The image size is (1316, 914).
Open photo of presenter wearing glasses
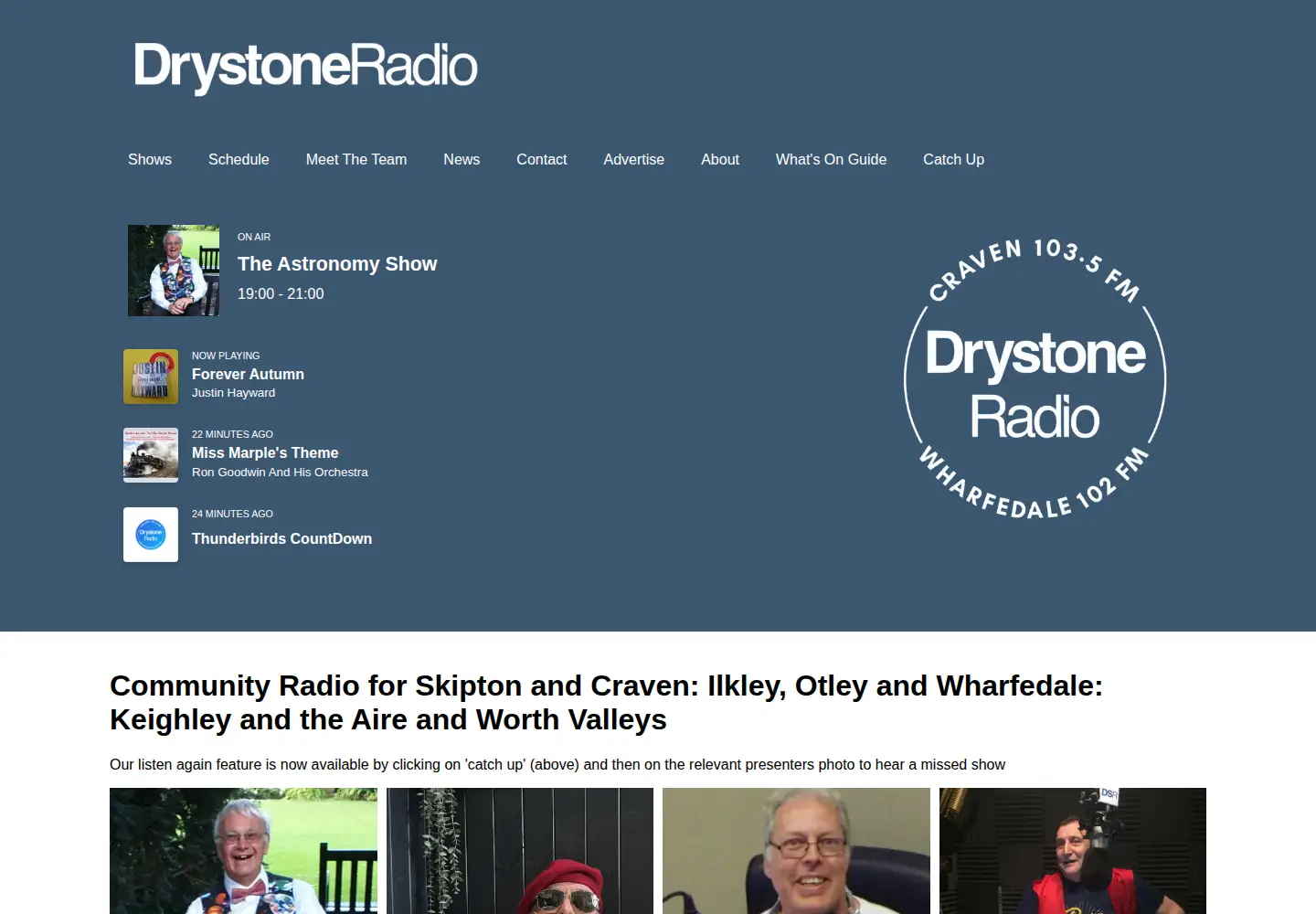click(796, 851)
